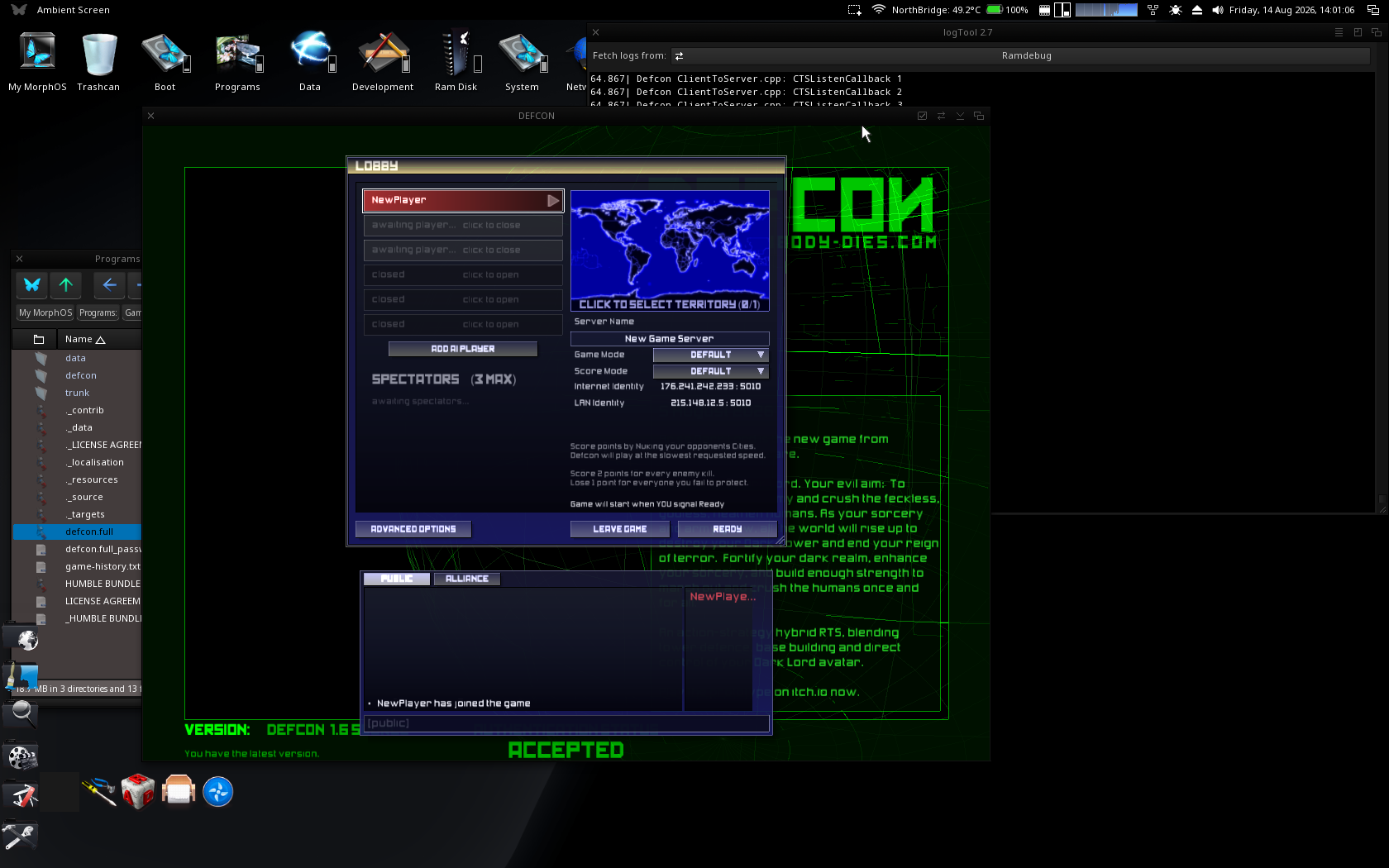
Task: Click the Server Name input field
Action: 670,339
